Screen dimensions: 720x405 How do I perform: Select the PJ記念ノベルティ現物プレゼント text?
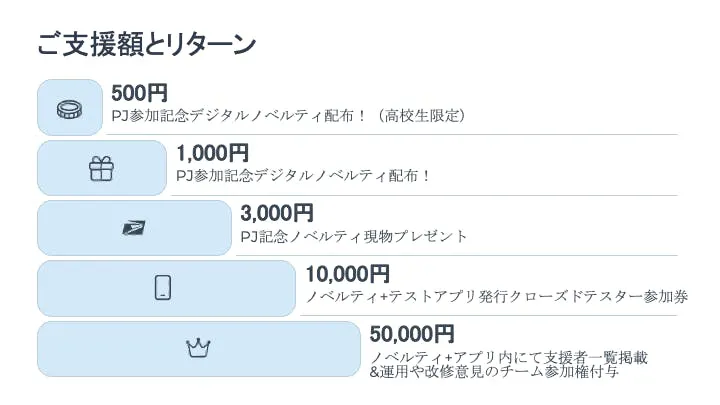coord(354,237)
